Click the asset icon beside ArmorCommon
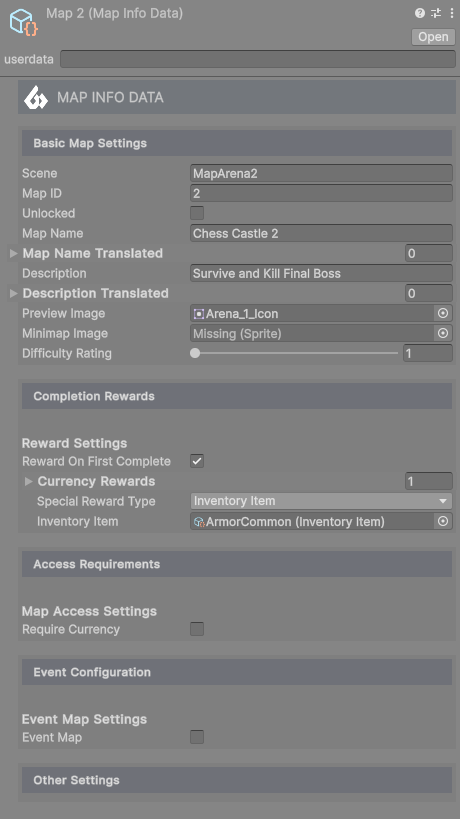This screenshot has height=819, width=460. [x=198, y=521]
